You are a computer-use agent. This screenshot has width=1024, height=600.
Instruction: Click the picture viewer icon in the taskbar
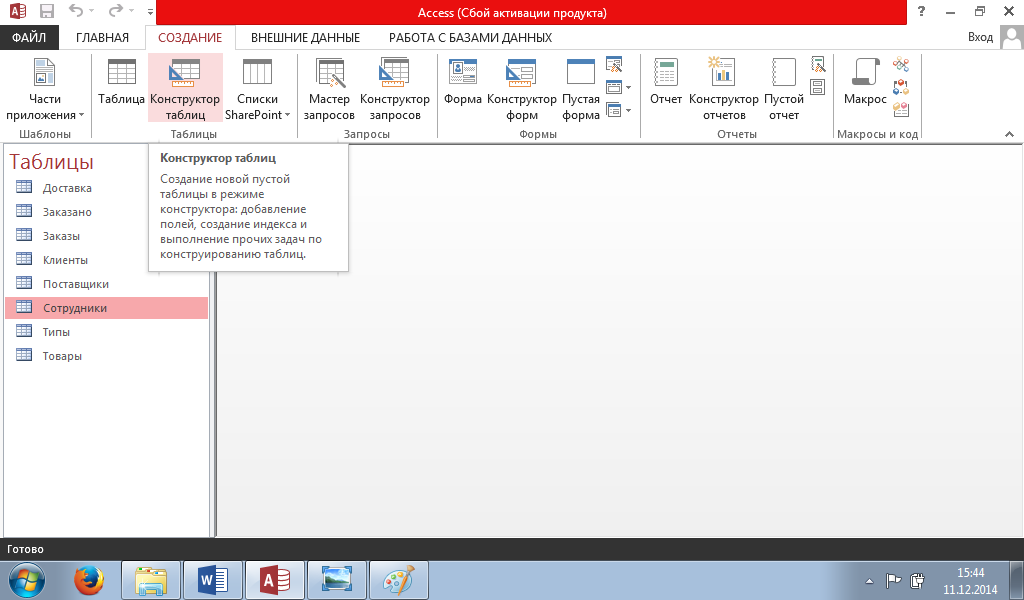pyautogui.click(x=337, y=580)
